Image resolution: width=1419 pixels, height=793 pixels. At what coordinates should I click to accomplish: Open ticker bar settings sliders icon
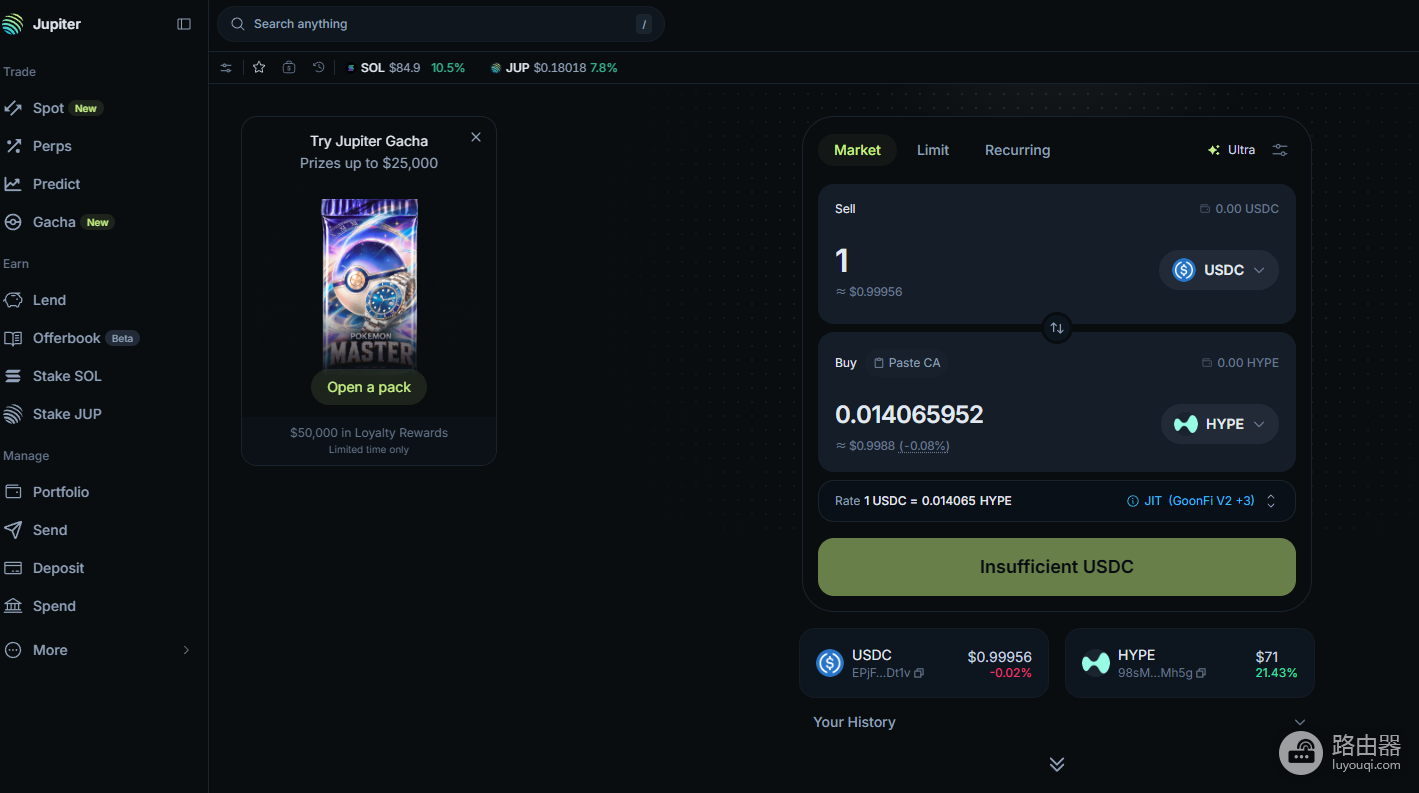coord(226,68)
